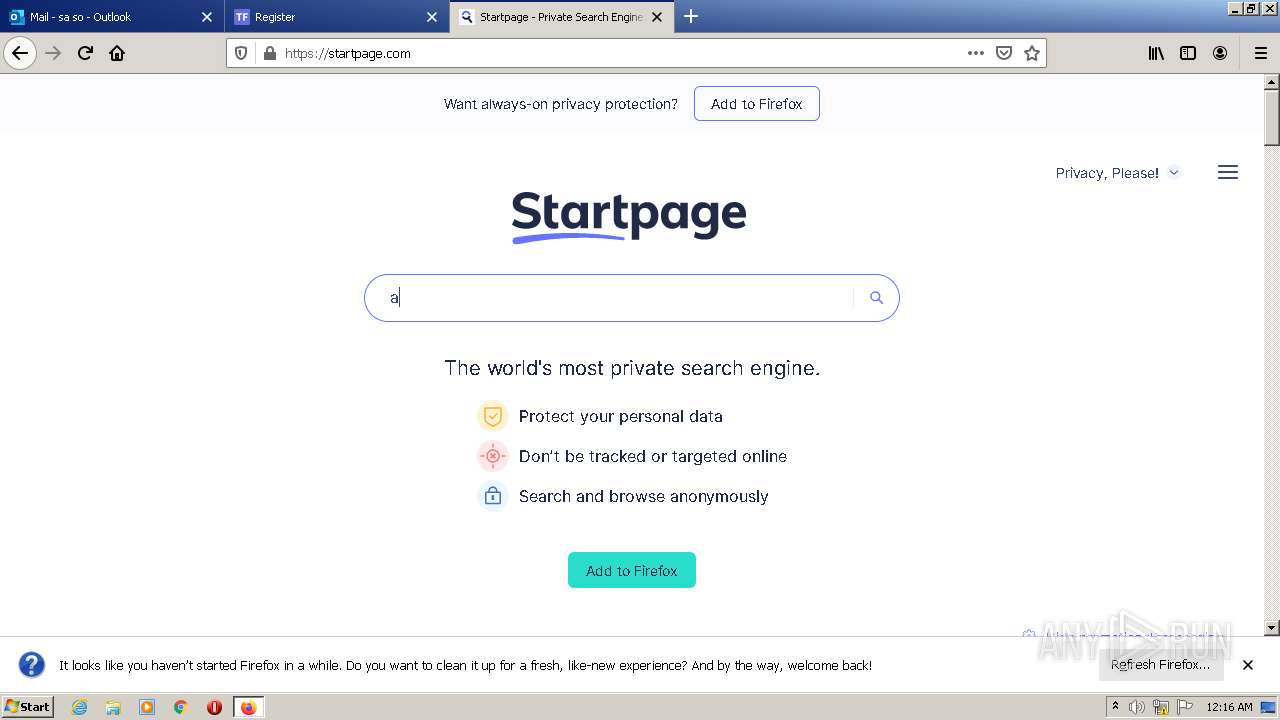Click the address bar URL startpage.com
The image size is (1280, 720).
coord(348,54)
